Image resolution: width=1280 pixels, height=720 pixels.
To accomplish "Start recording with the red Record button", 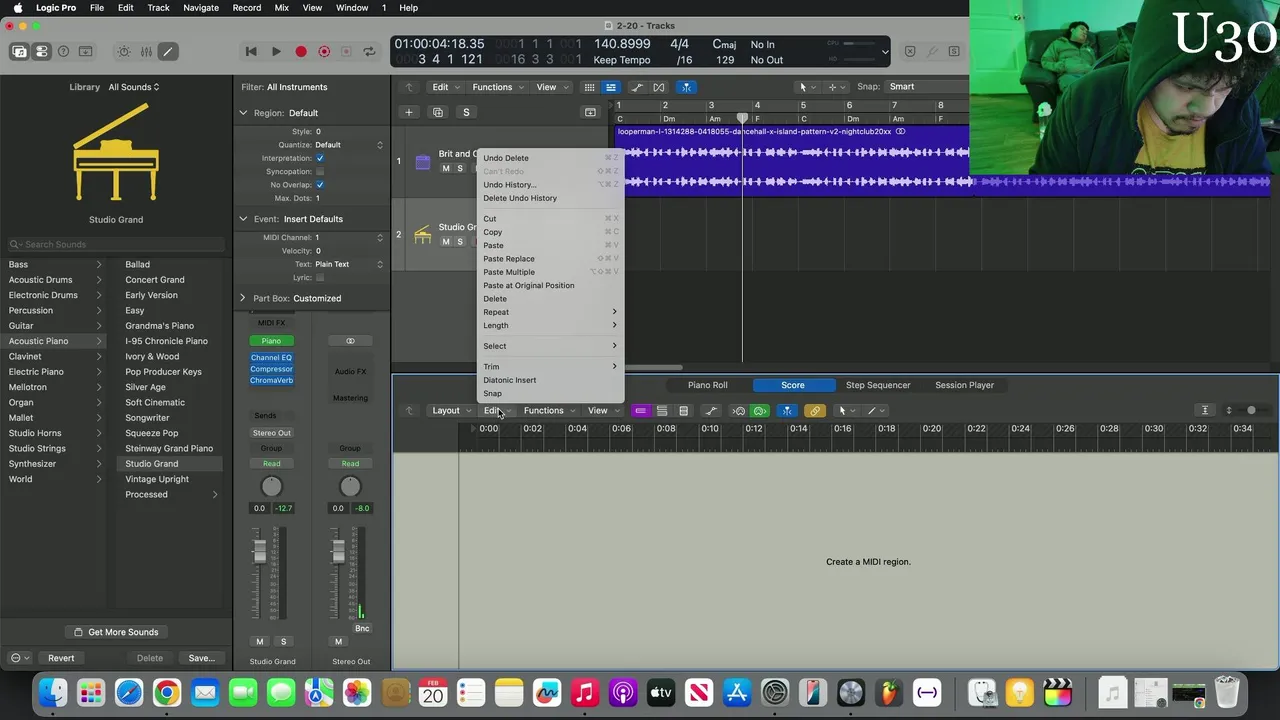I will point(301,52).
